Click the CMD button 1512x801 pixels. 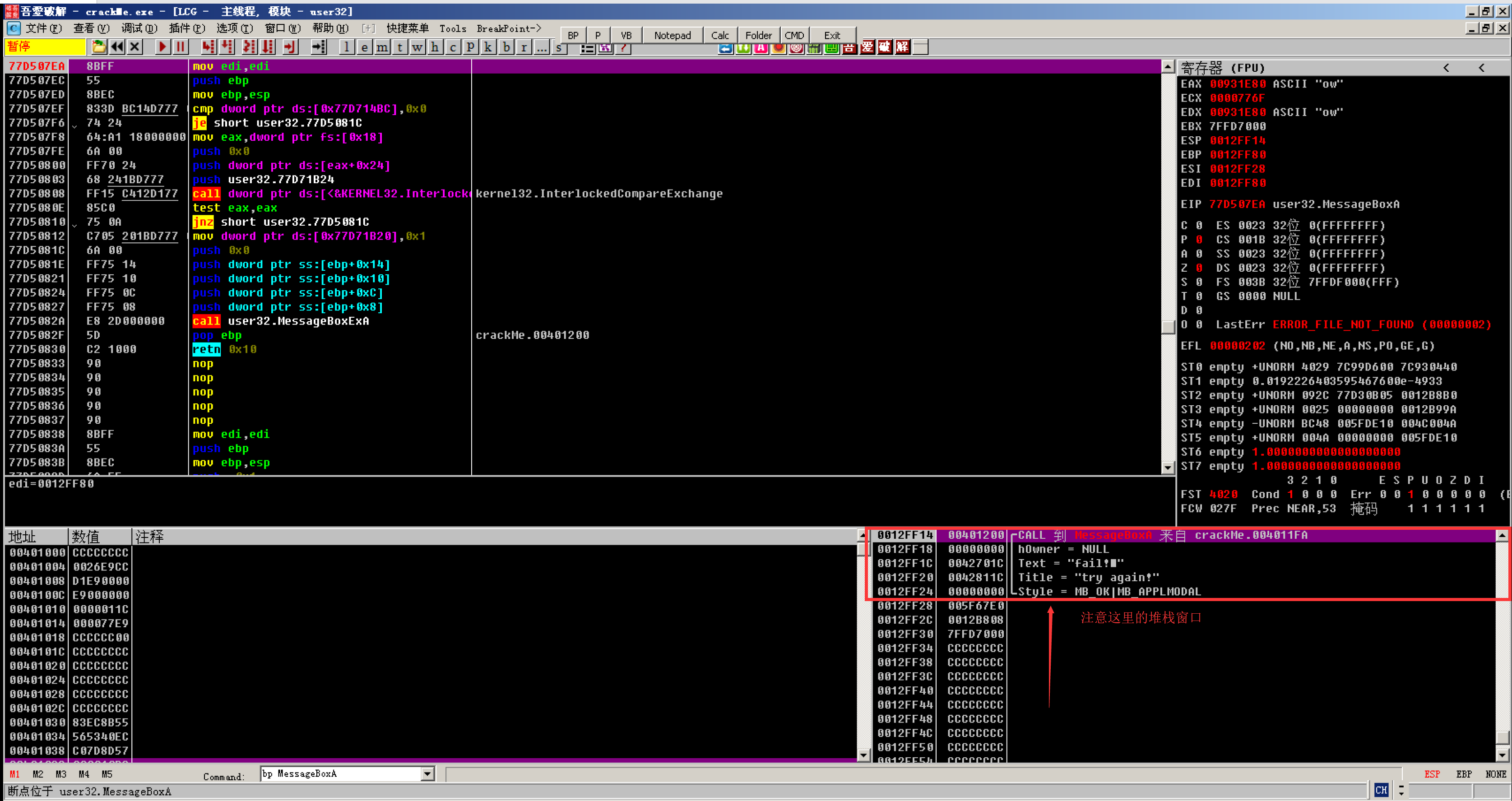tap(794, 35)
